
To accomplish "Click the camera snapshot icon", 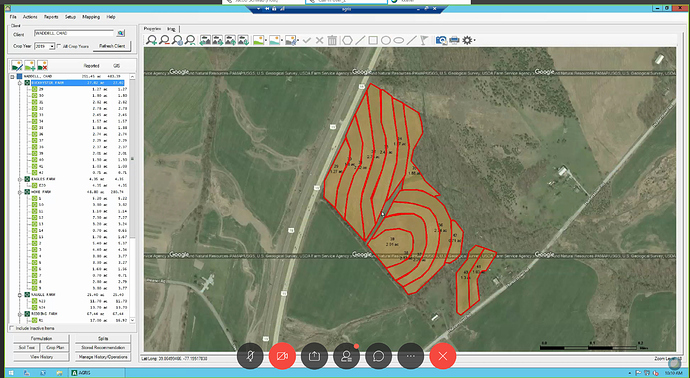I will point(441,40).
